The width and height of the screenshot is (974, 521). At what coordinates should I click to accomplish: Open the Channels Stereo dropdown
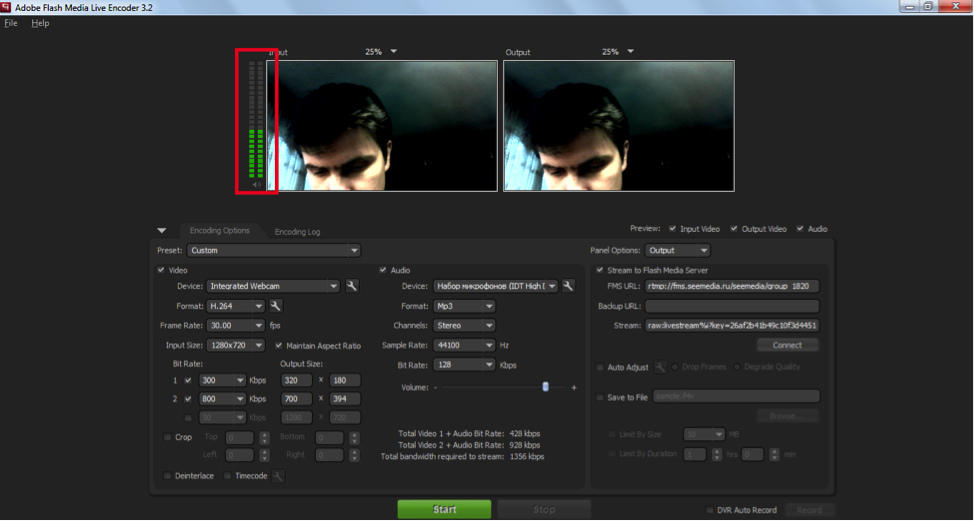point(464,325)
